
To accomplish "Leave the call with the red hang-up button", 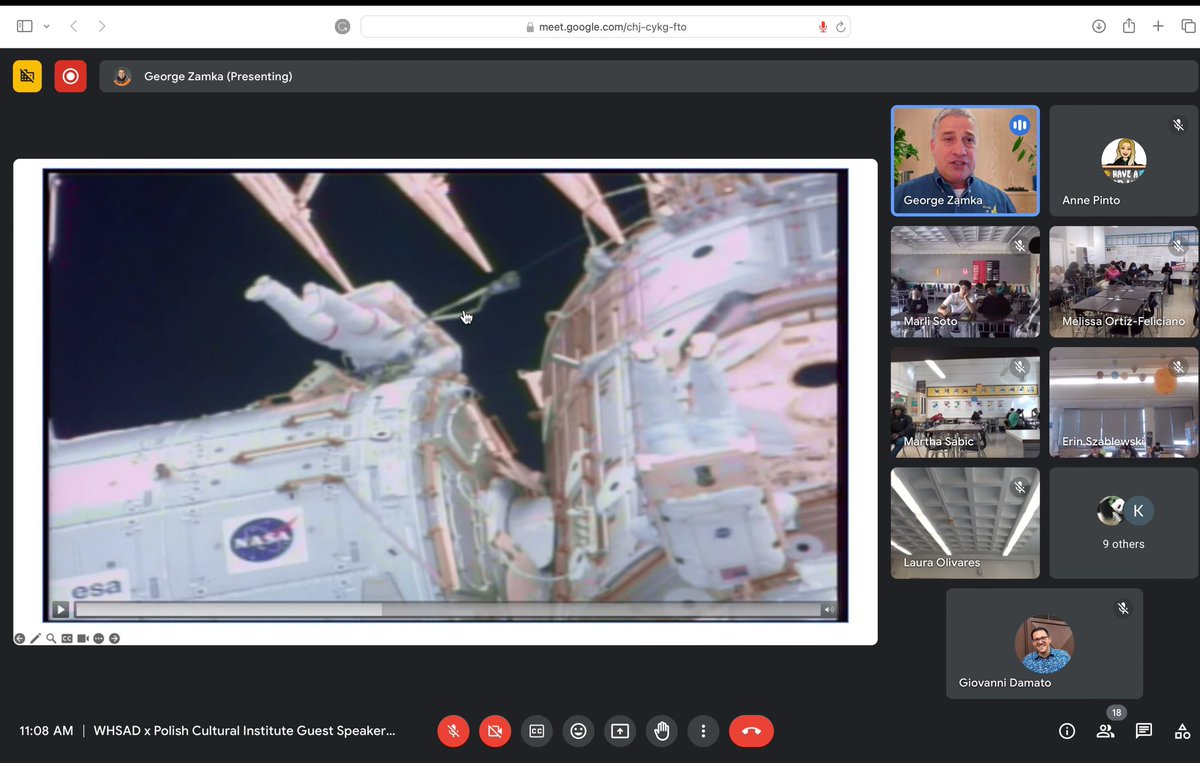I will pos(751,731).
